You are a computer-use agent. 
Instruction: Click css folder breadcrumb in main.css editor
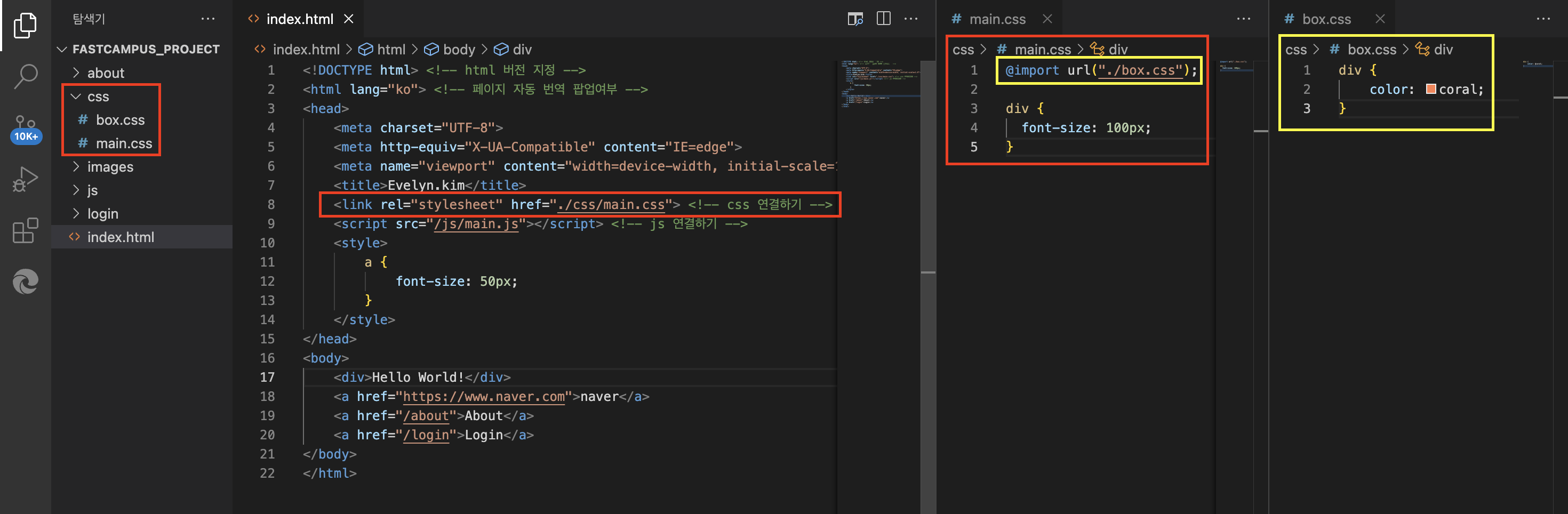[x=963, y=49]
